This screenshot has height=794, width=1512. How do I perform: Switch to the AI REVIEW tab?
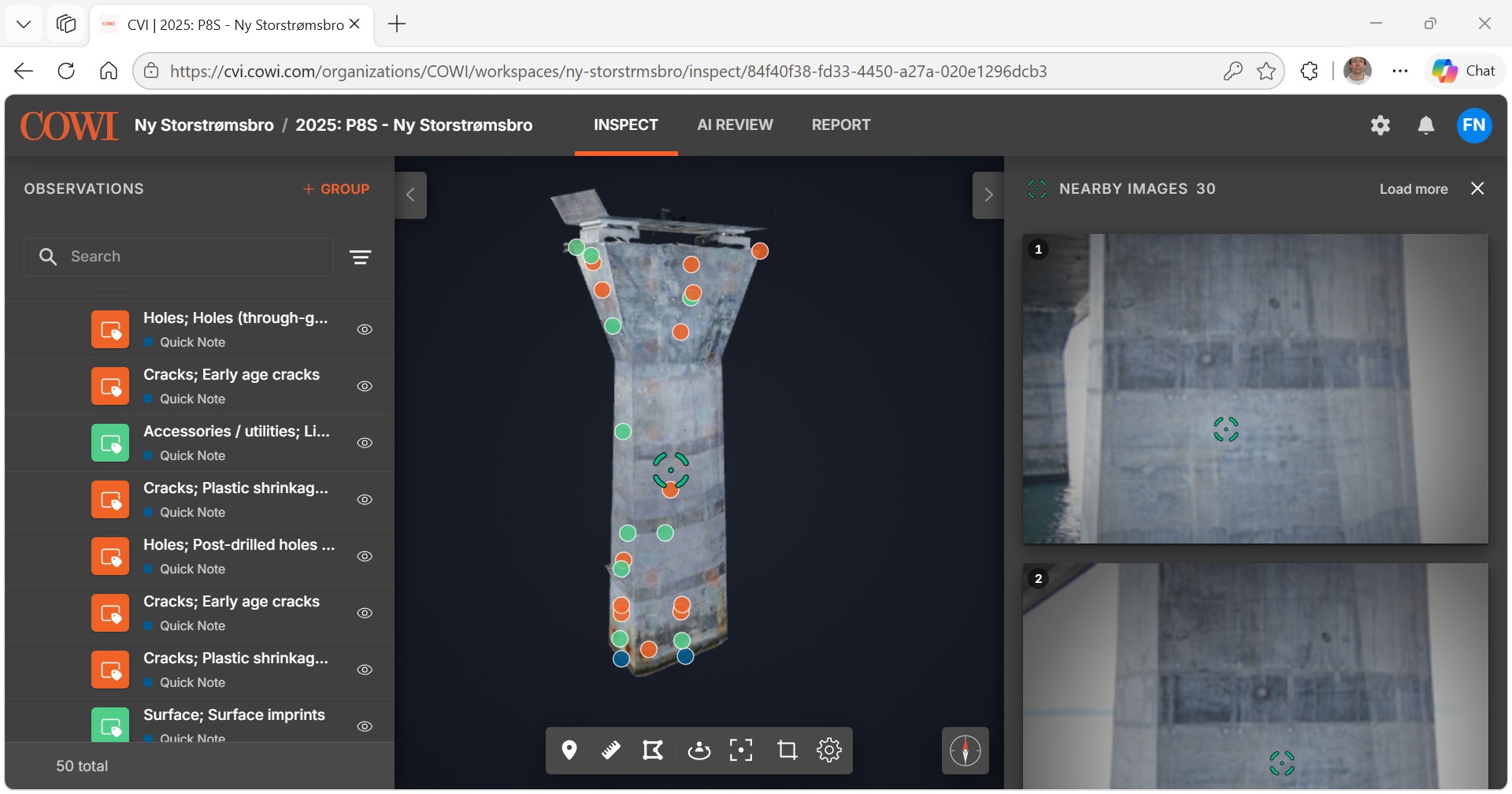735,125
